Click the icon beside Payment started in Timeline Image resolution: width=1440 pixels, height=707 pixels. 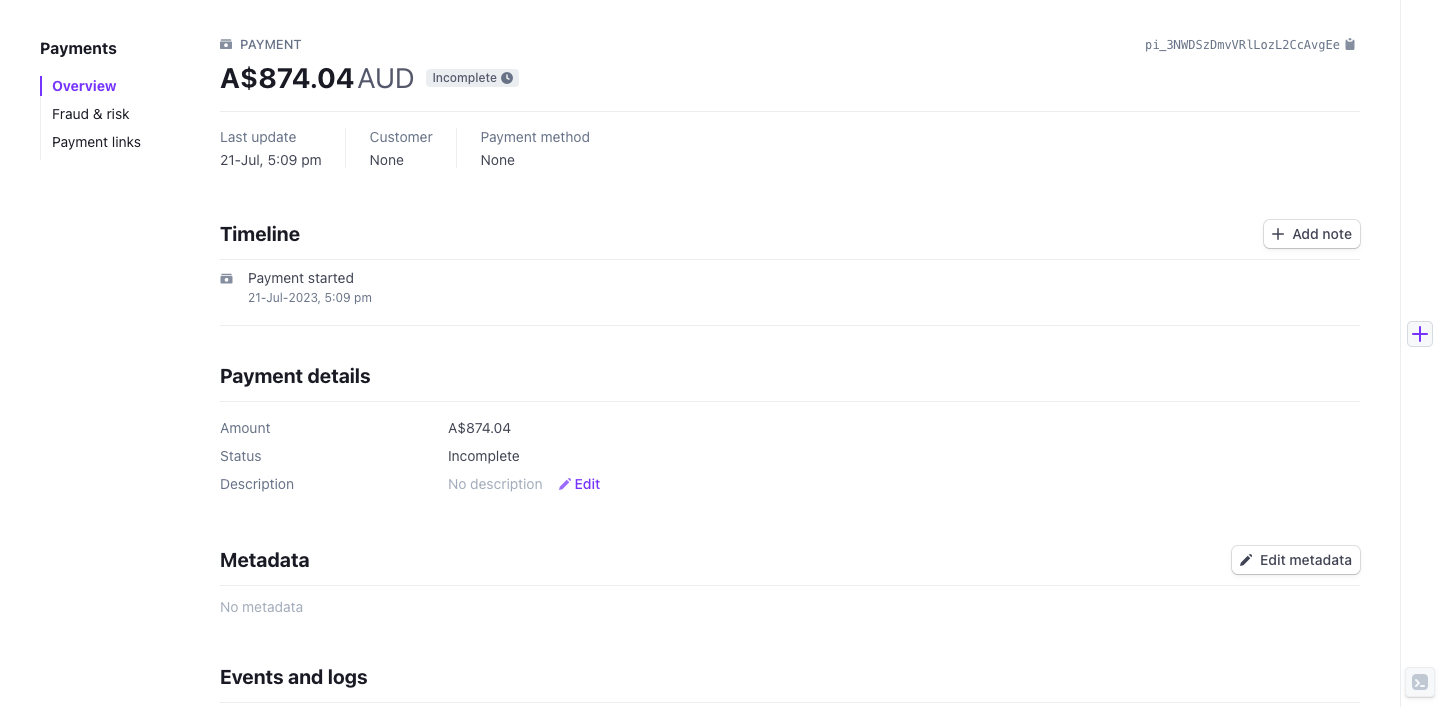click(226, 279)
